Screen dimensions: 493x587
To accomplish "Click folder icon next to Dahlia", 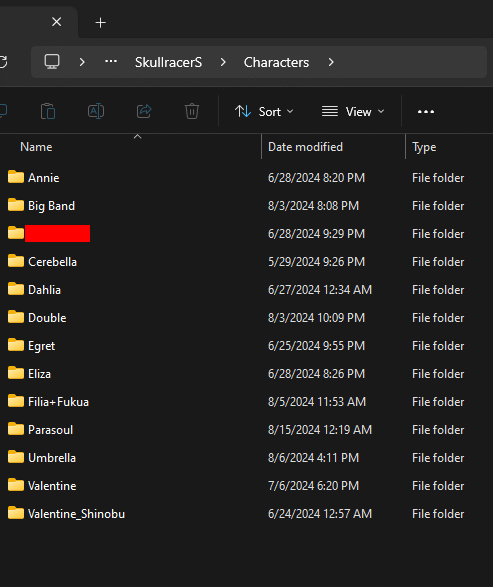I will point(16,289).
